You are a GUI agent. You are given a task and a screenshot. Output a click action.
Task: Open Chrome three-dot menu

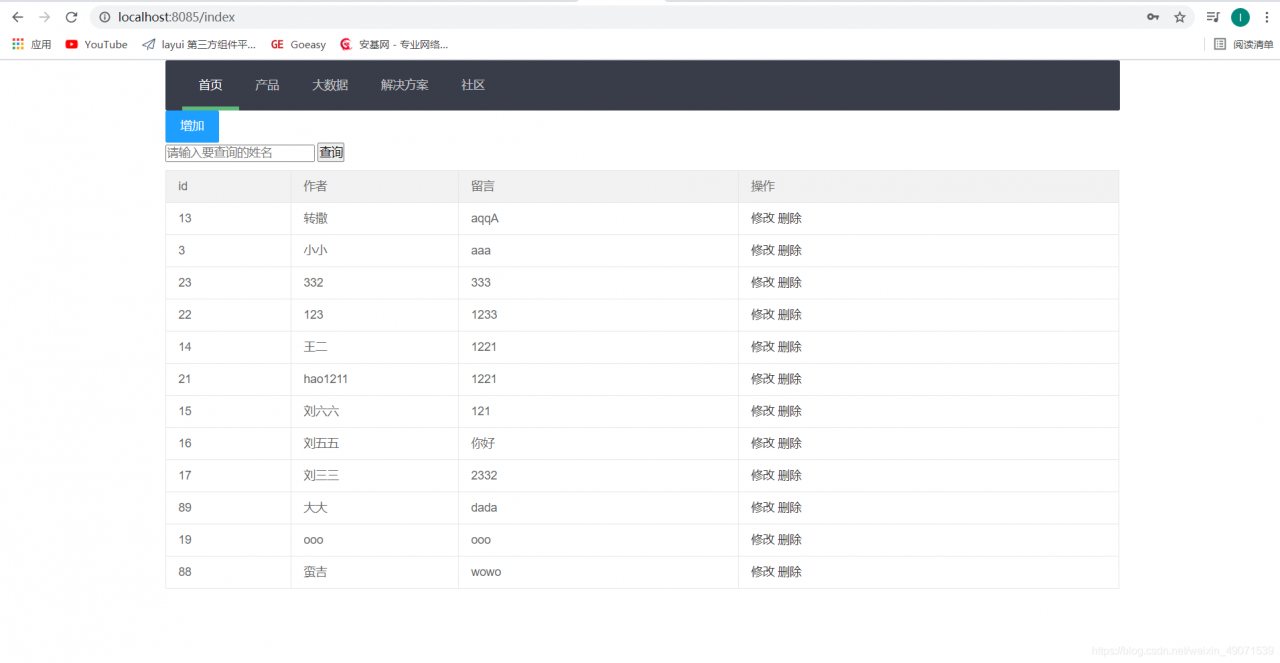[x=1266, y=17]
